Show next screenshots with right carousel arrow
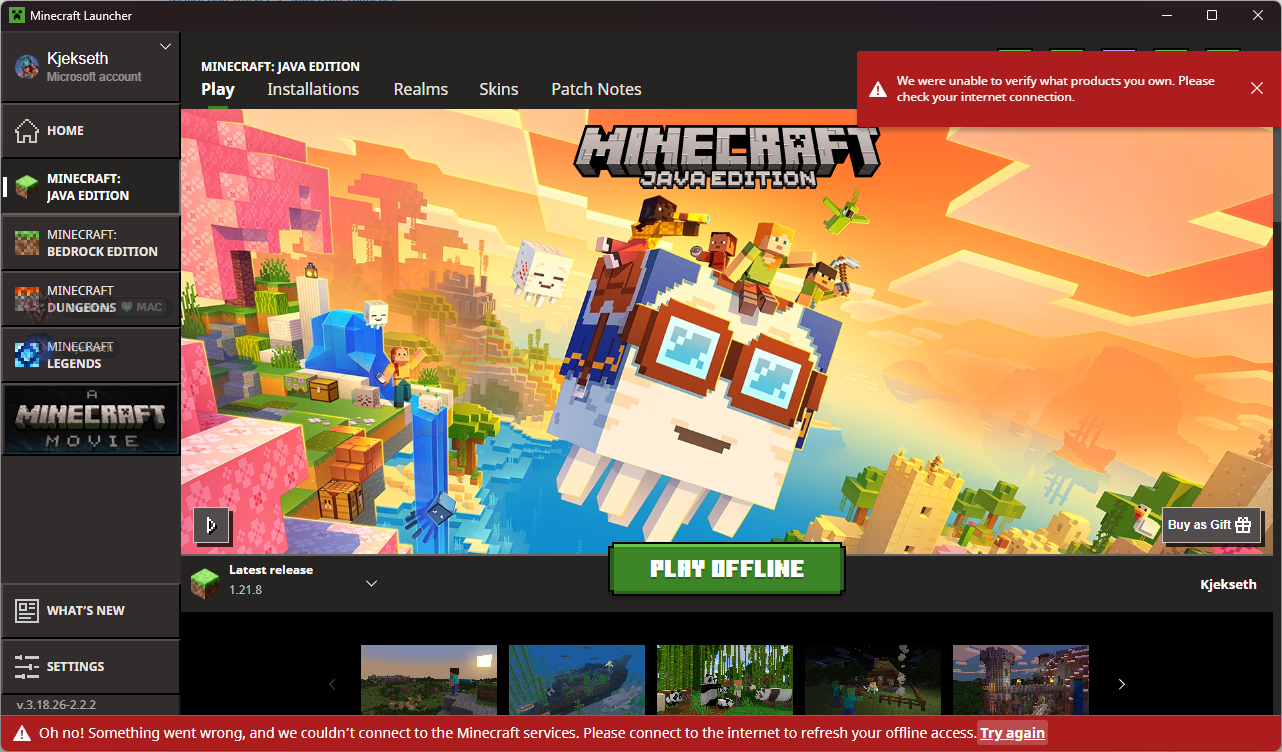 click(1121, 684)
